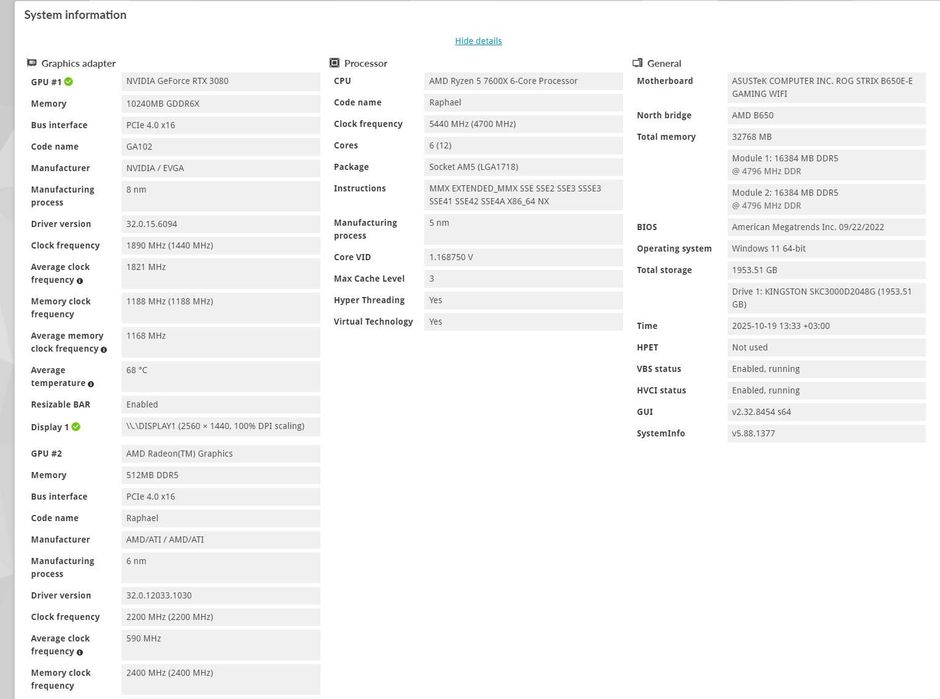The height and width of the screenshot is (699, 940).
Task: Click the green checkmark beside GPU #1
Action: 68,82
